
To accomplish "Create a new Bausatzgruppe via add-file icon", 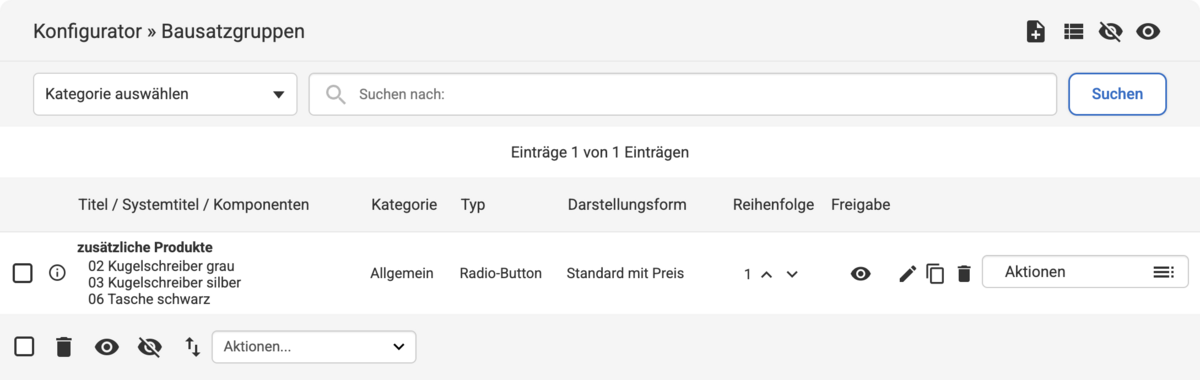I will 1036,32.
